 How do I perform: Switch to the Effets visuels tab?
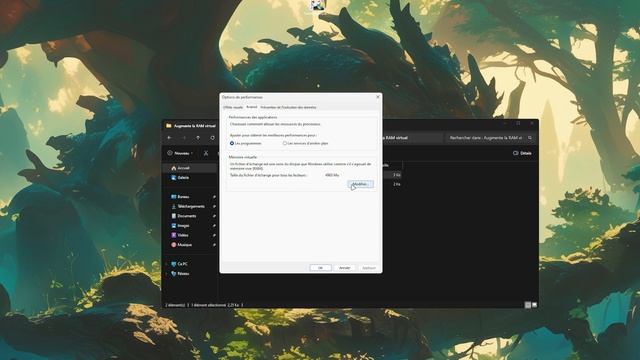click(x=233, y=107)
